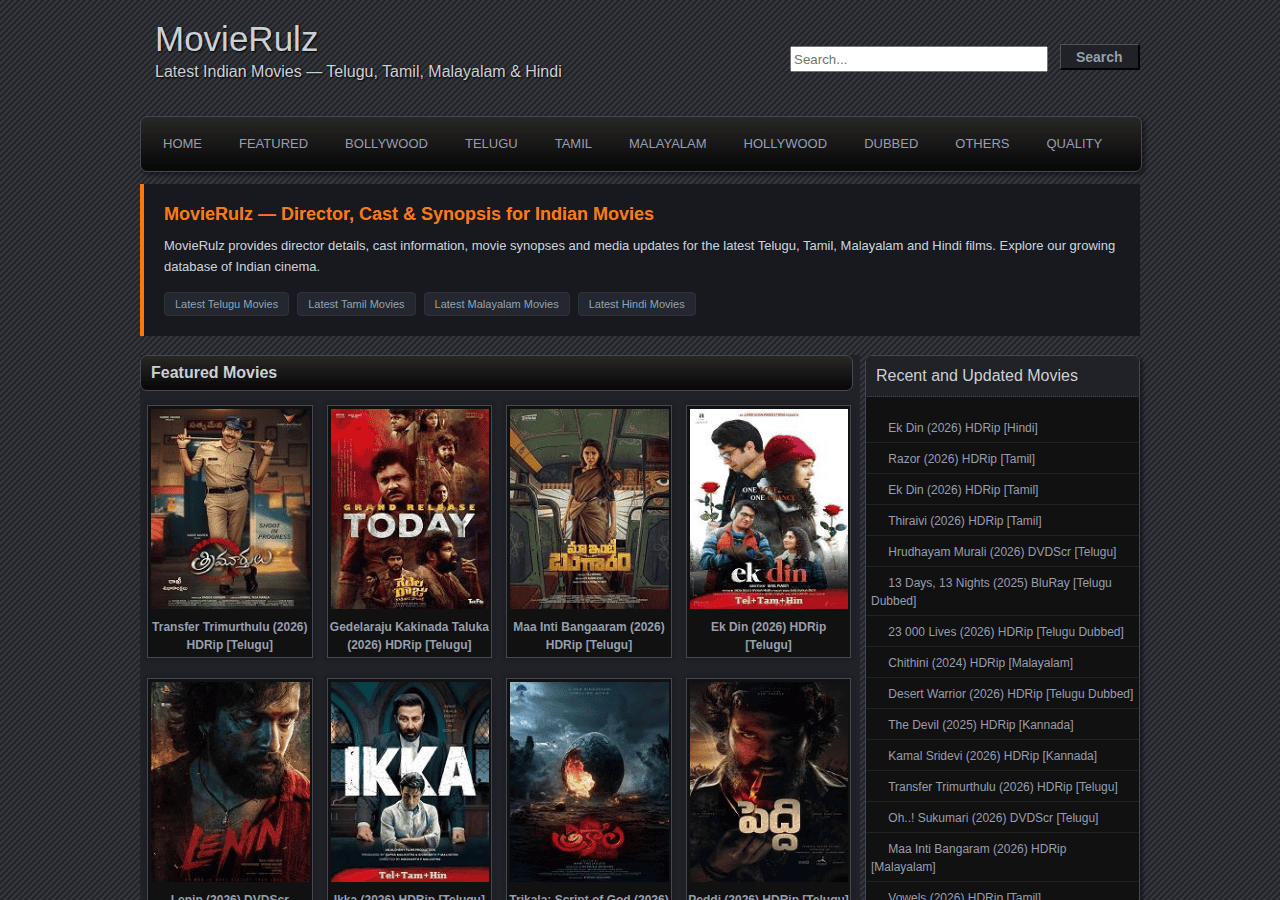Viewport: 1280px width, 900px height.
Task: Click the orange Director, Cast & Synopsis heading
Action: [x=409, y=214]
